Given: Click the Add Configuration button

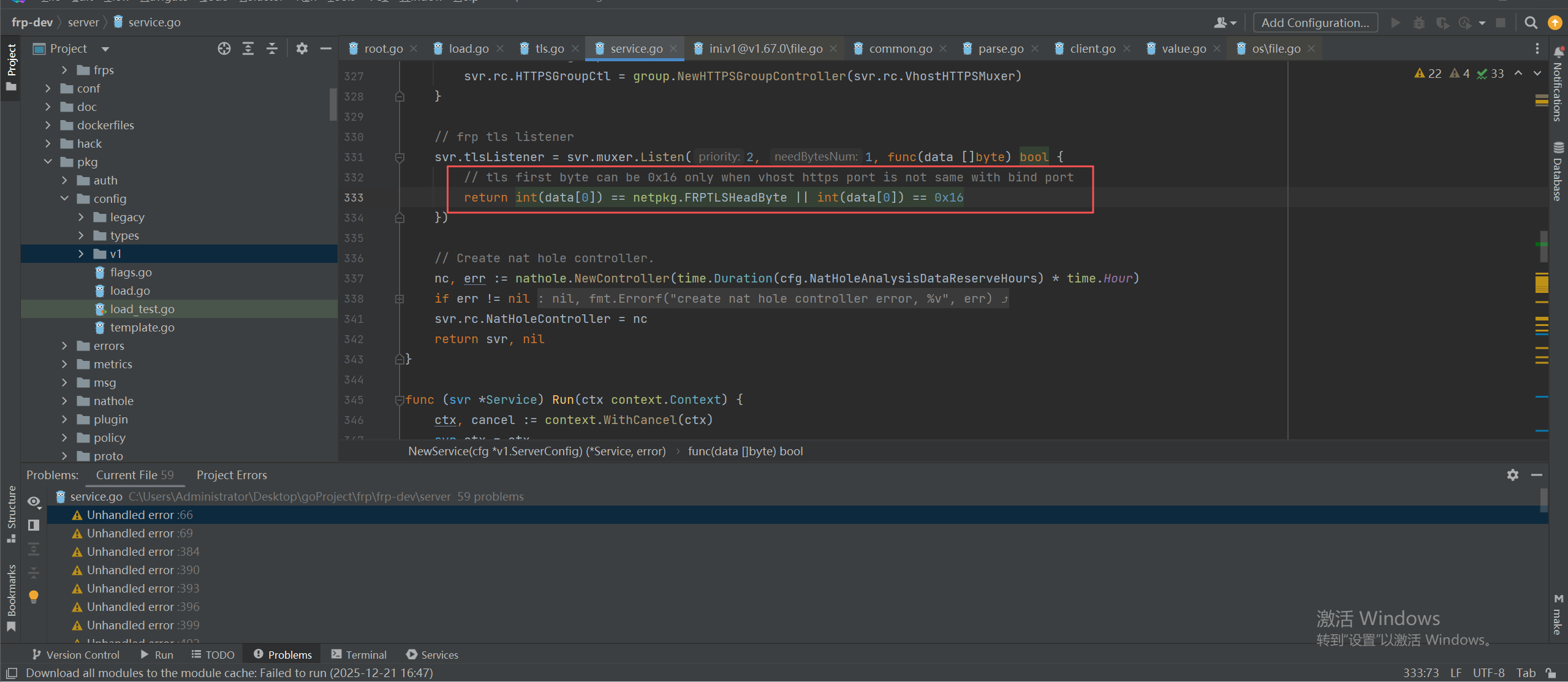Looking at the screenshot, I should pyautogui.click(x=1315, y=23).
